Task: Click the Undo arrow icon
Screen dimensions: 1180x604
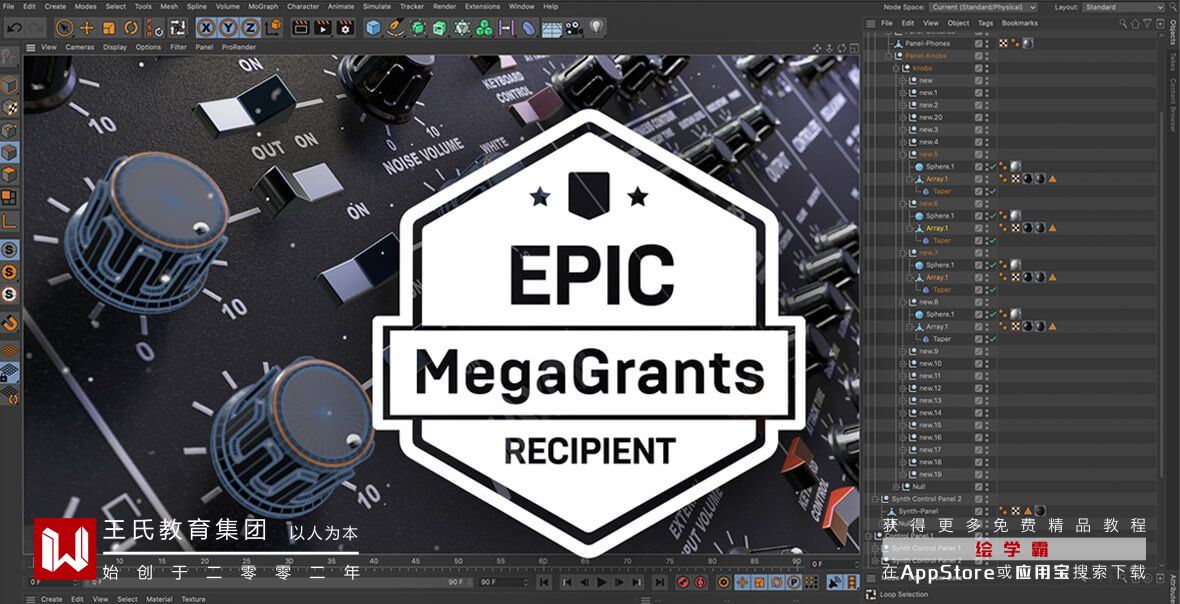Action: pyautogui.click(x=14, y=29)
